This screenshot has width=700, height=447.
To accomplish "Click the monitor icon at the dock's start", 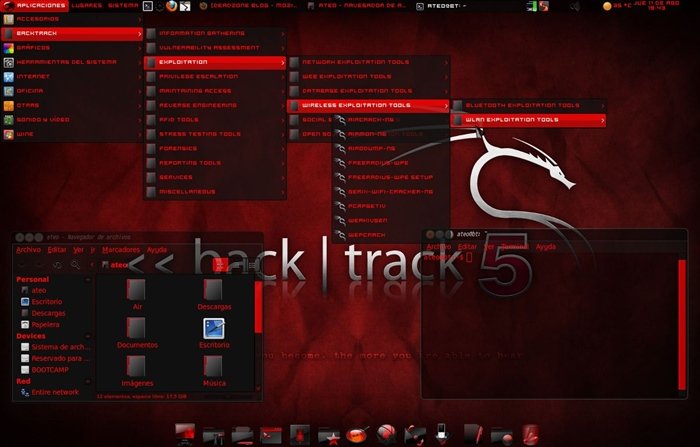I will [185, 434].
